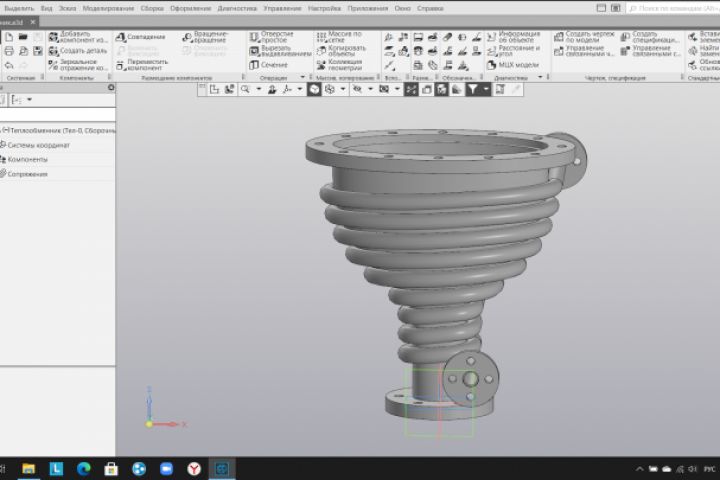Image resolution: width=720 pixels, height=480 pixels.
Task: Toggle the perspective view icon left of the funnel
Action: tap(457, 90)
